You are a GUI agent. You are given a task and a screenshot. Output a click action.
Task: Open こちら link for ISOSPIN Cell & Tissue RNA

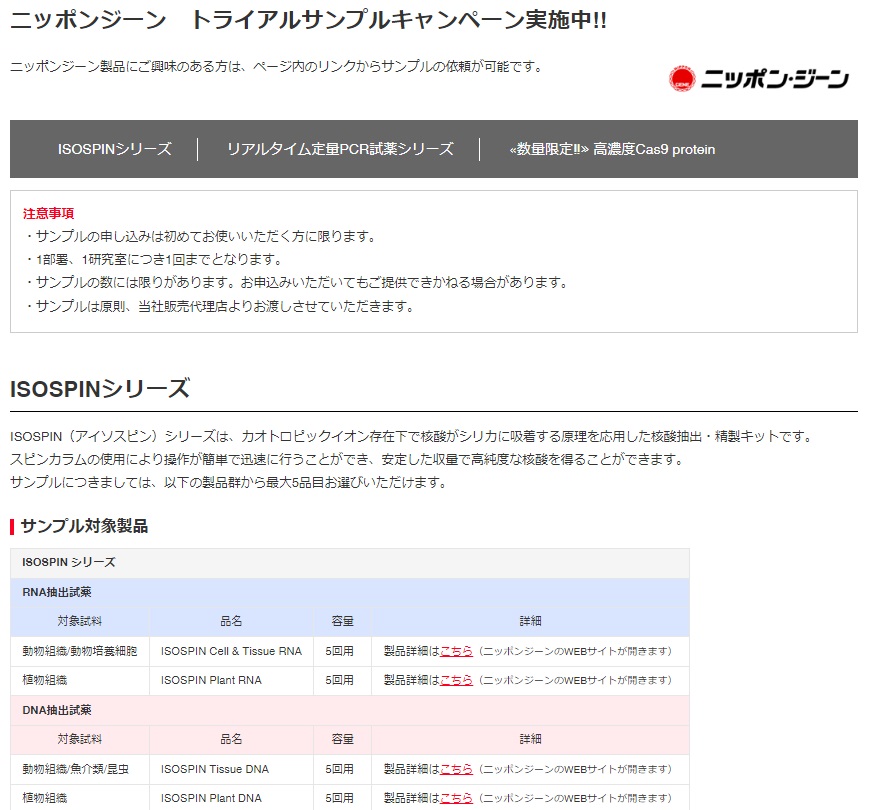coord(456,651)
